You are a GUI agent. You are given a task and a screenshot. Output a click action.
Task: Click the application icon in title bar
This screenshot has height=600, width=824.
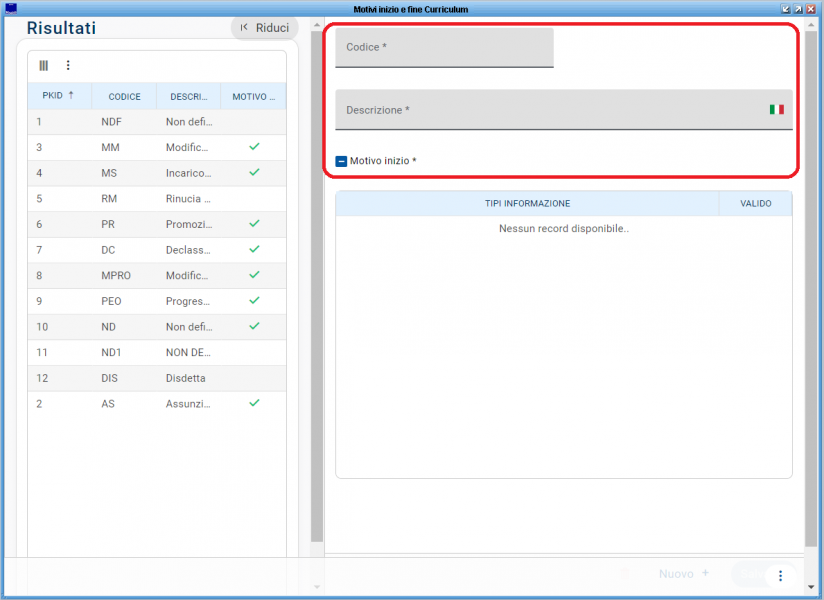tap(11, 8)
